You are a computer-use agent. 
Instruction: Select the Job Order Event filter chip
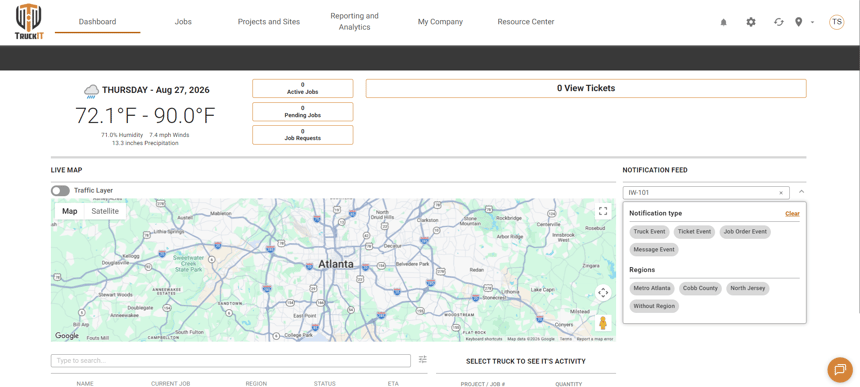click(745, 232)
